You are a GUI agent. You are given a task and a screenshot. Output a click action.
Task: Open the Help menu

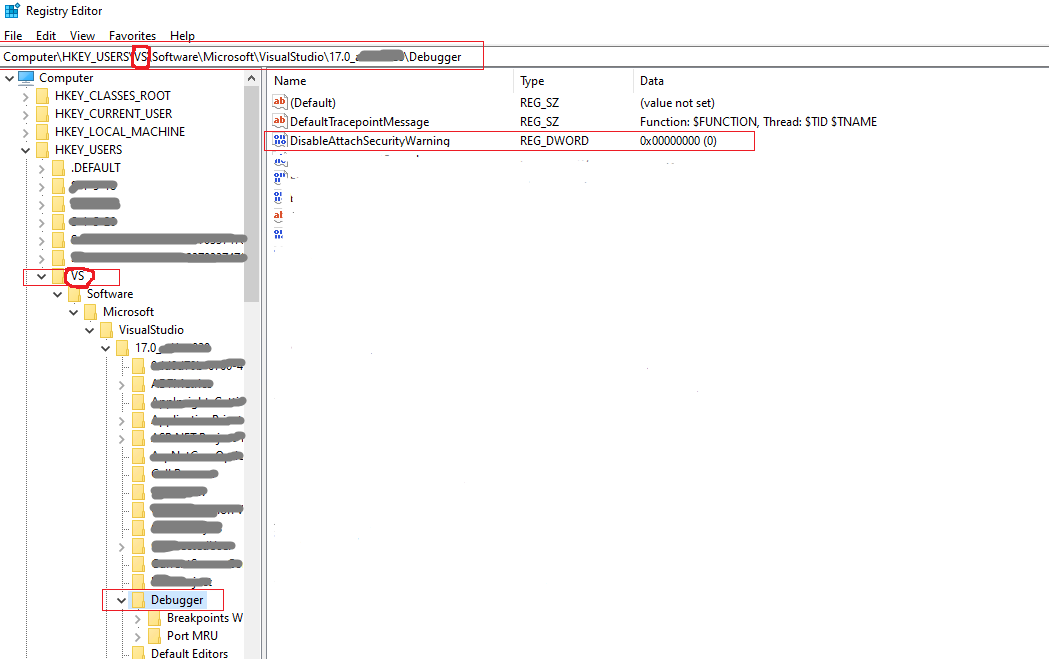pyautogui.click(x=182, y=36)
